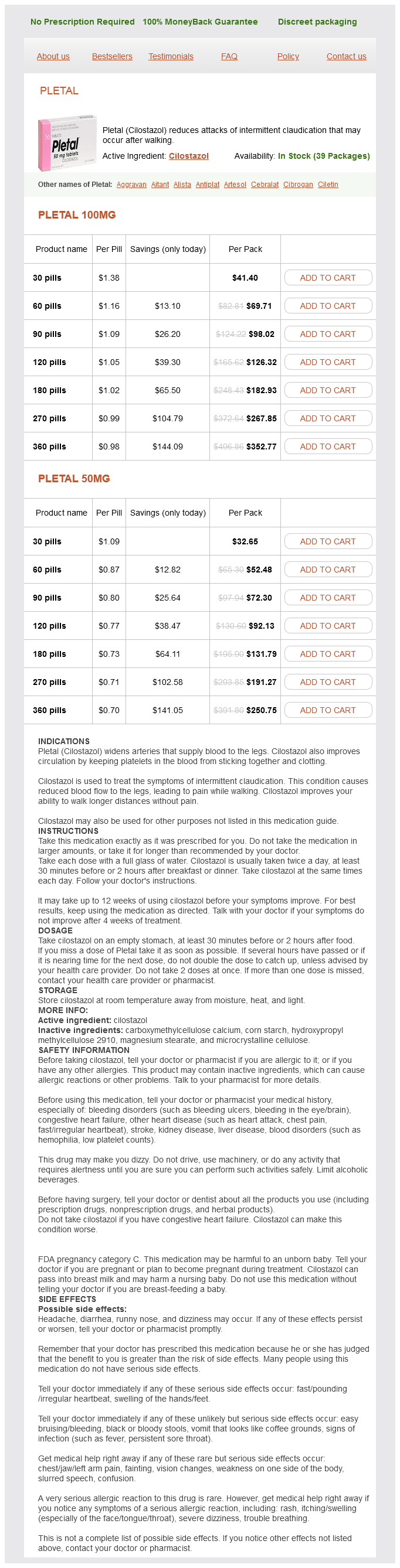Viewport: 400px width, 1568px height.
Task: Open the About us page
Action: [x=53, y=57]
